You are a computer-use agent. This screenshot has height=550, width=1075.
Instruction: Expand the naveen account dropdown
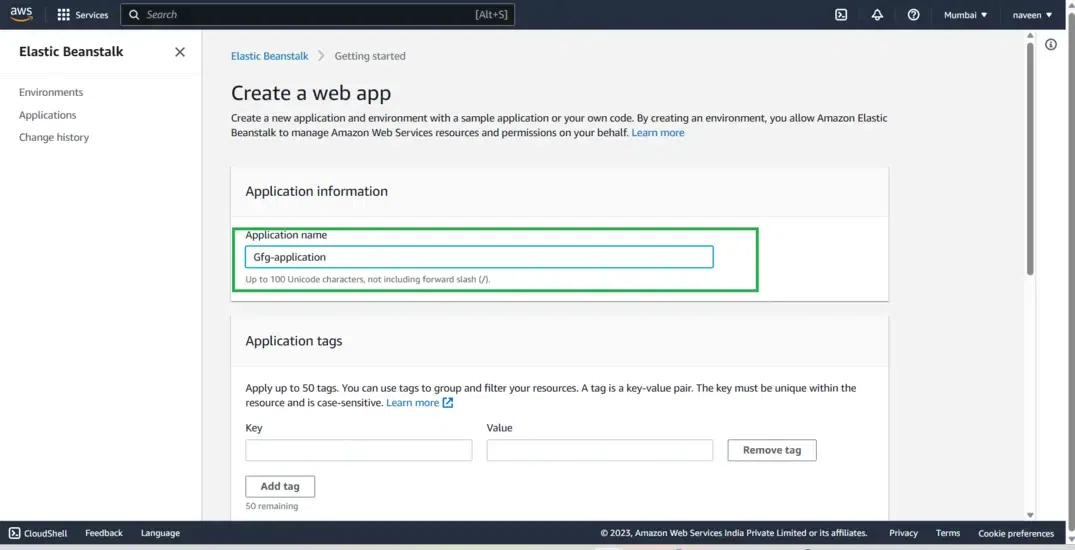(1032, 14)
